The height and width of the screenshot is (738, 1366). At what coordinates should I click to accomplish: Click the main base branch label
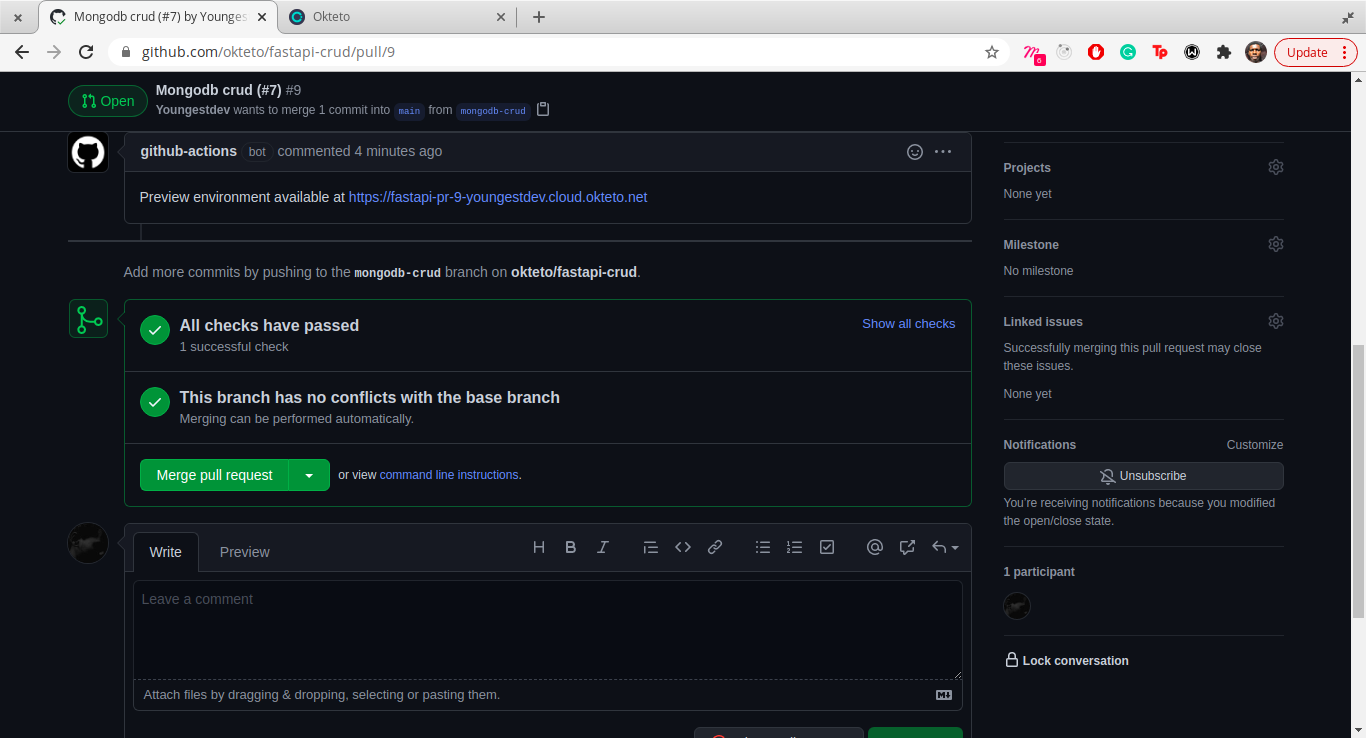click(409, 111)
